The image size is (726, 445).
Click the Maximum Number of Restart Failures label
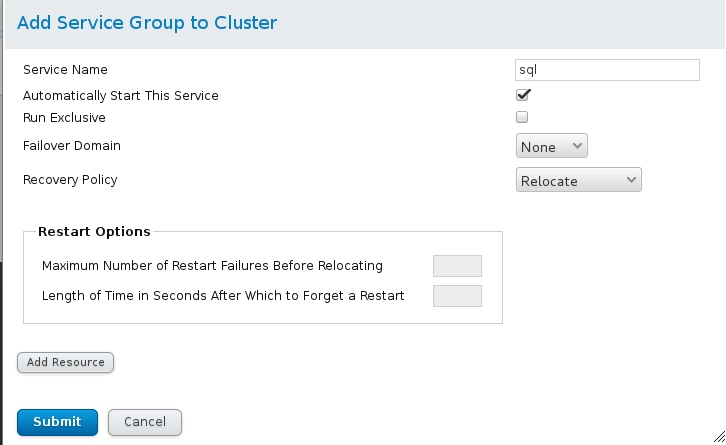tap(212, 266)
